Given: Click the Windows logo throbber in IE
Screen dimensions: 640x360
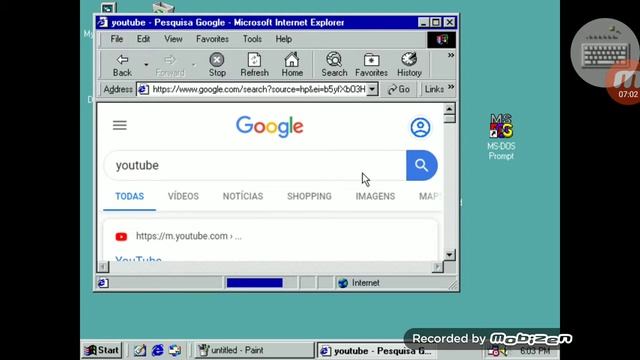Looking at the screenshot, I should tap(441, 40).
